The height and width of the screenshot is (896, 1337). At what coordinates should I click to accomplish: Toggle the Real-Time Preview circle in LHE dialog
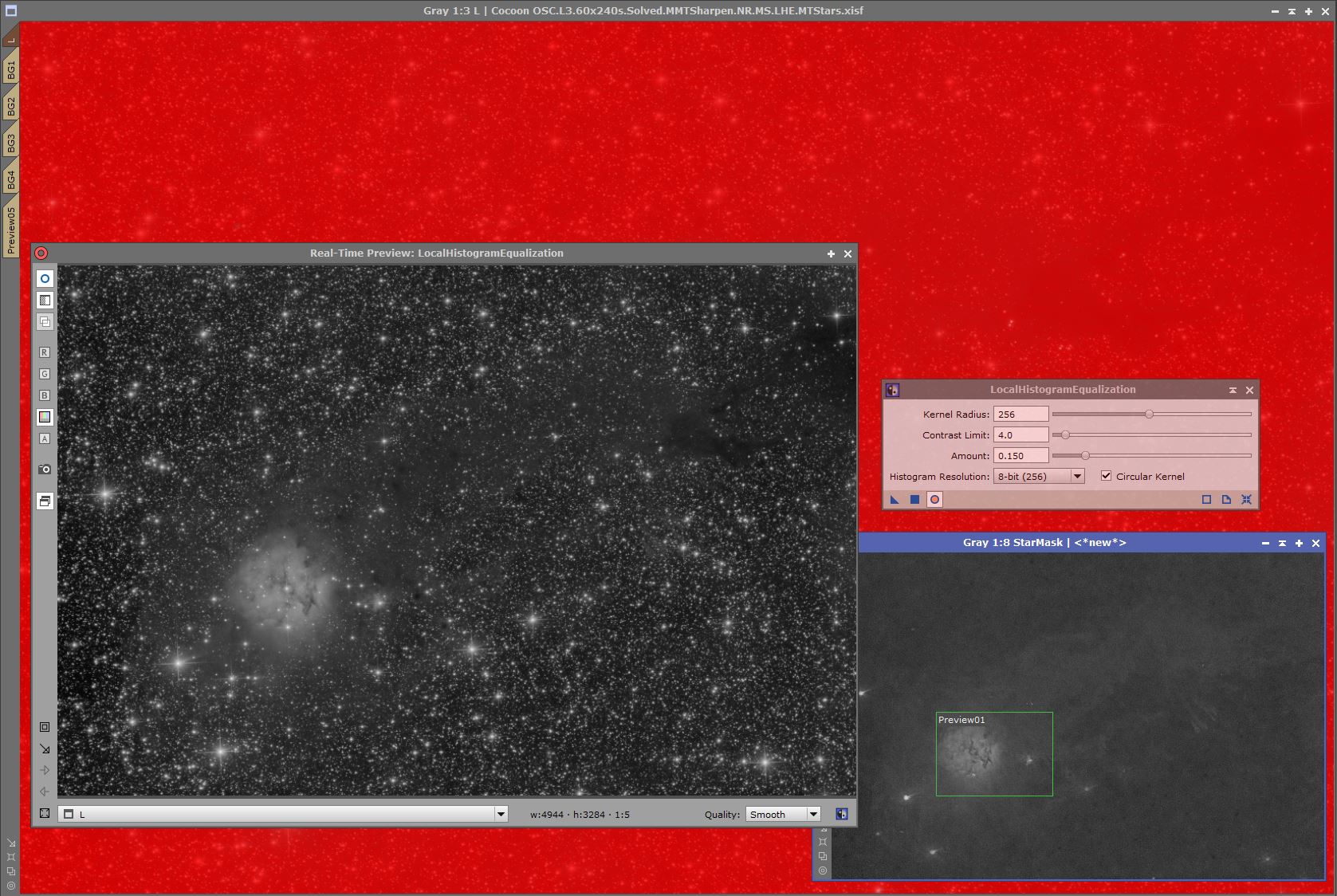click(934, 500)
